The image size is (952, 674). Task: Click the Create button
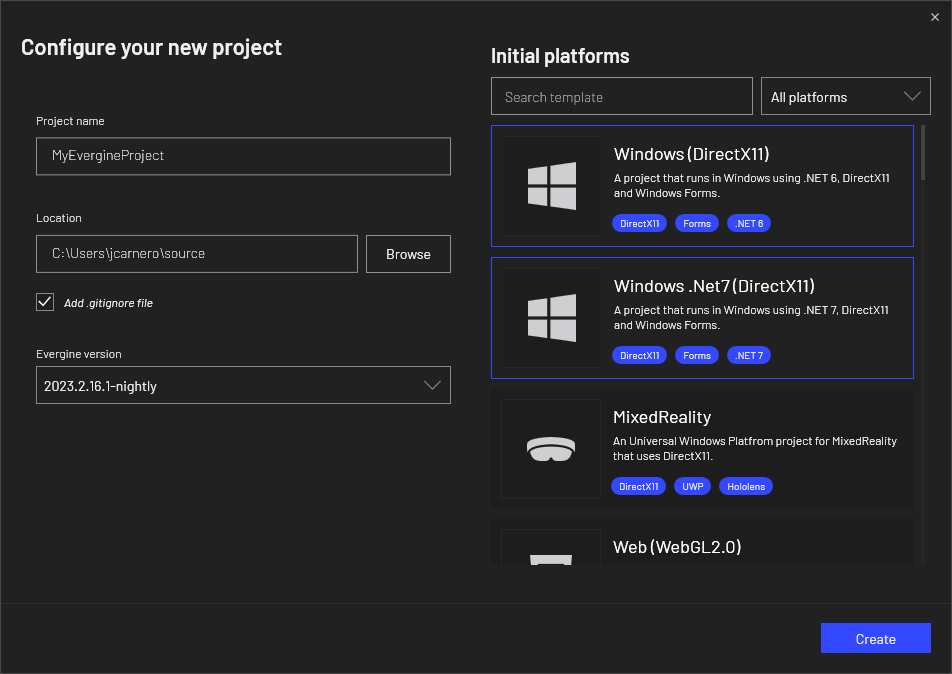point(876,638)
